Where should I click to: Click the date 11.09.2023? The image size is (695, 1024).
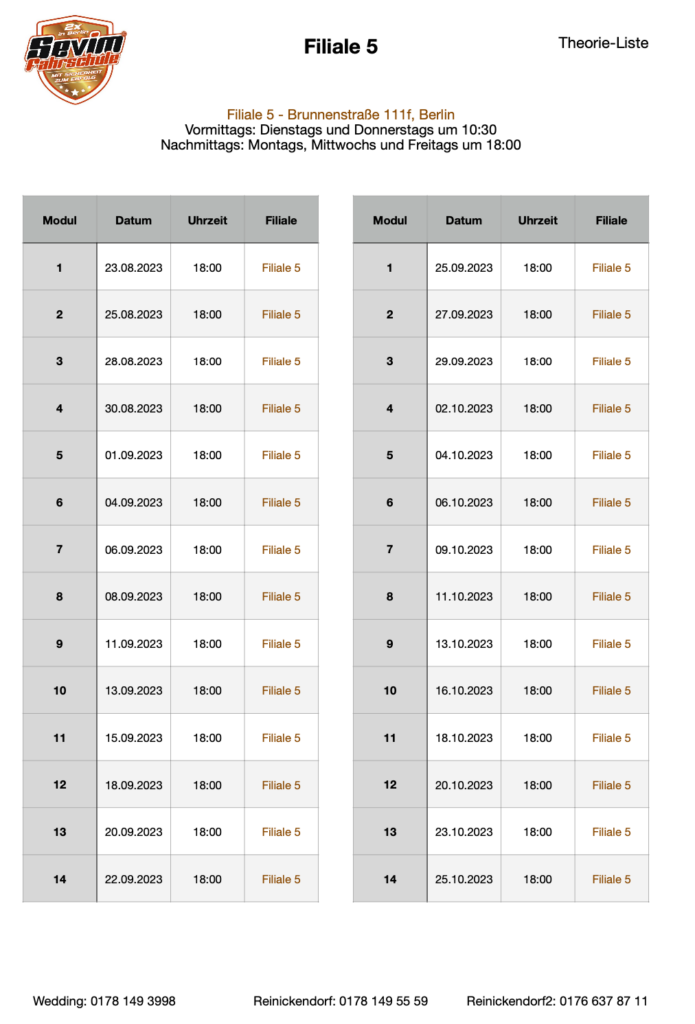click(x=133, y=644)
